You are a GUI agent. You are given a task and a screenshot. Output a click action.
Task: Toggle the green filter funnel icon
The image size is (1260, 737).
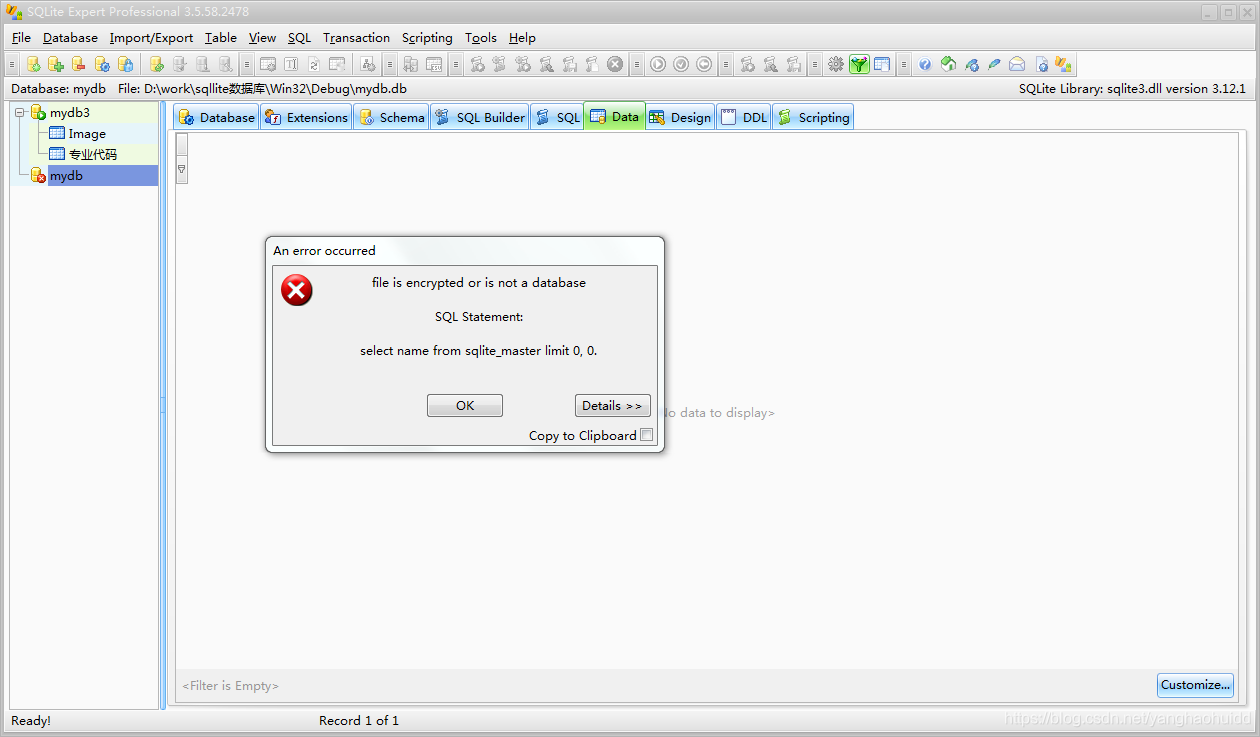(x=859, y=65)
